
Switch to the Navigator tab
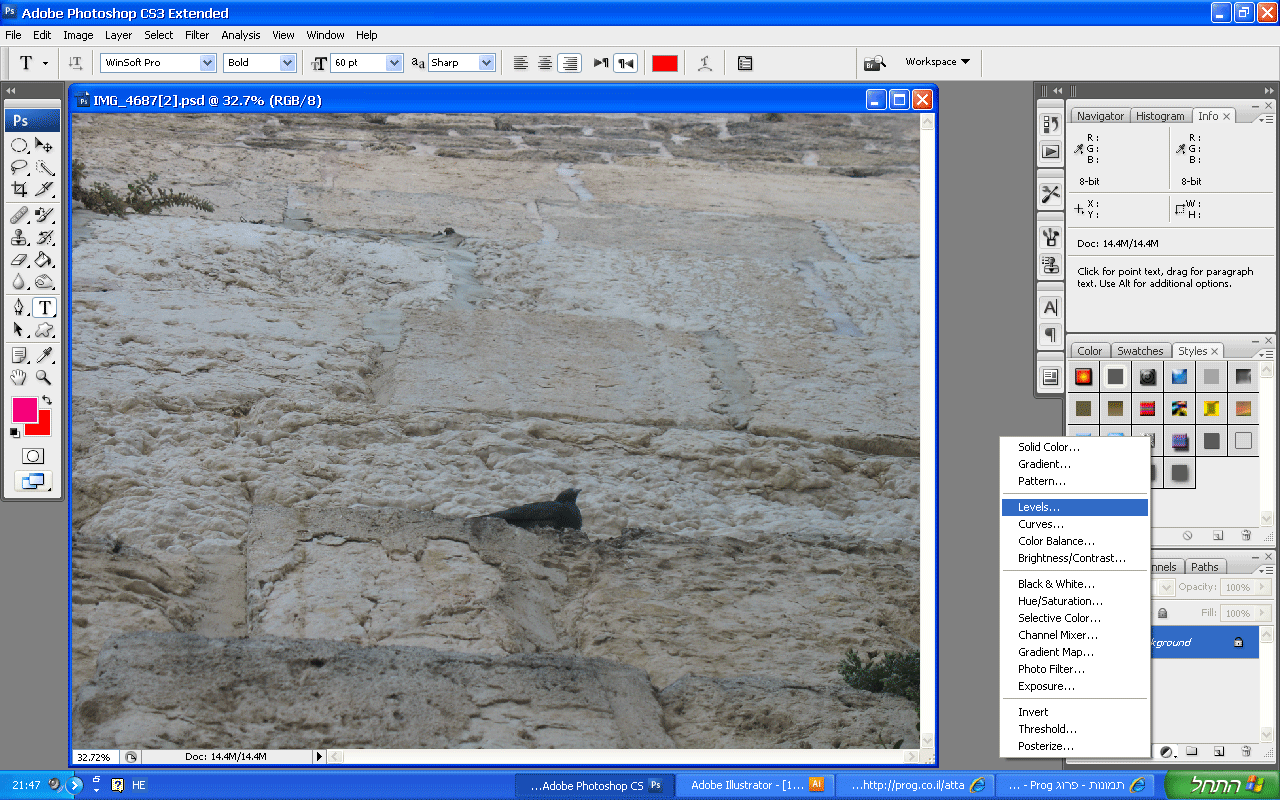tap(1101, 116)
